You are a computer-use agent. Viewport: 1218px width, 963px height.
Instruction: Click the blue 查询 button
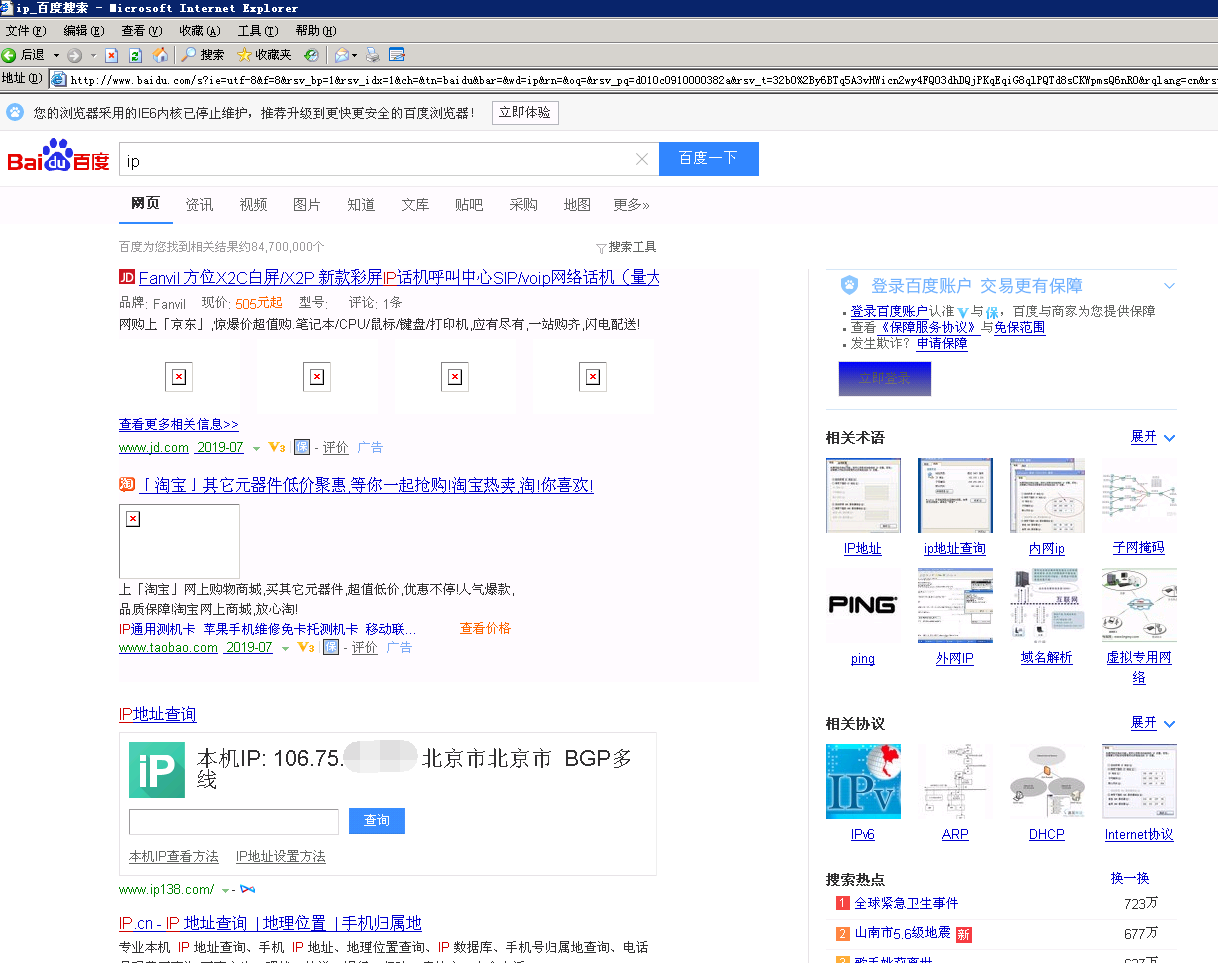pos(377,821)
